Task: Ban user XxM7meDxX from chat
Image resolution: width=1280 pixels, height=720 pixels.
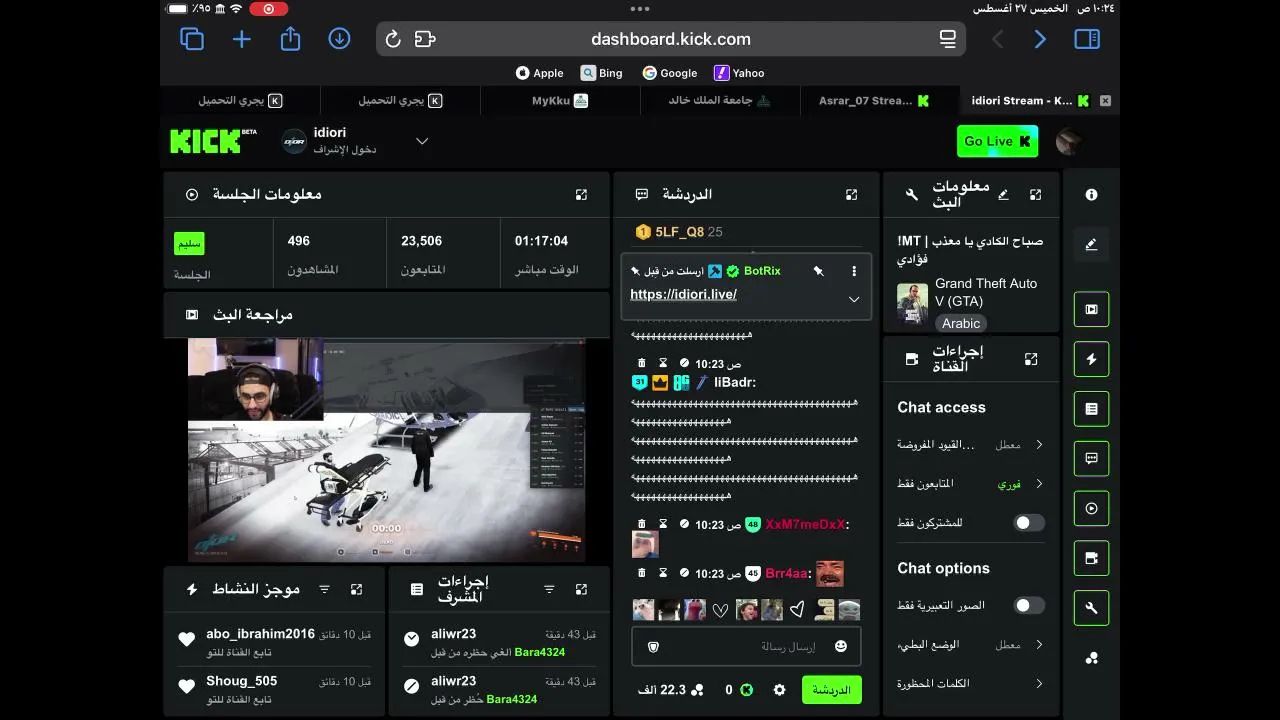Action: [x=684, y=524]
